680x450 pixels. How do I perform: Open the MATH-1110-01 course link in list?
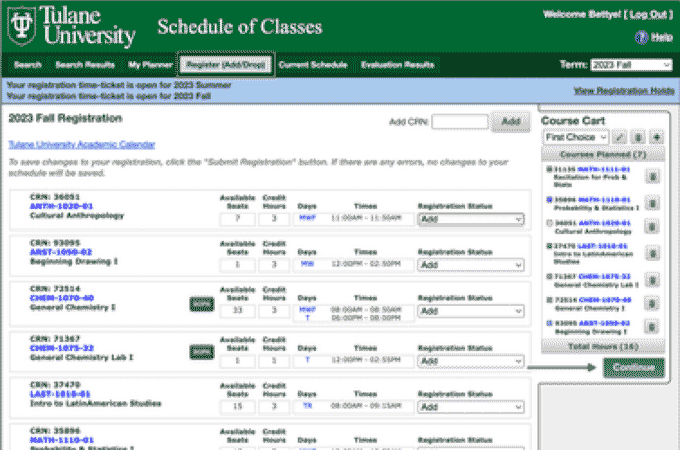tap(62, 440)
